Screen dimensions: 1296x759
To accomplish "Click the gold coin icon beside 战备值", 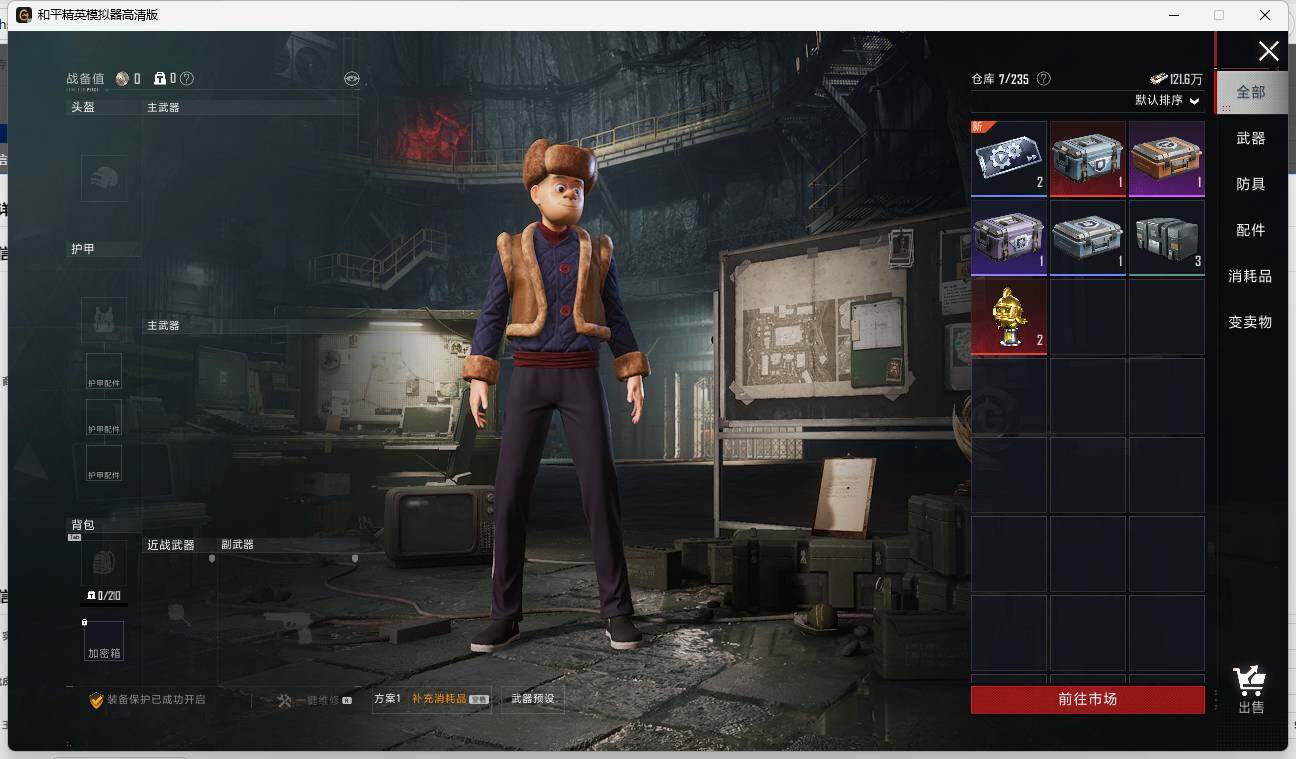I will 122,78.
